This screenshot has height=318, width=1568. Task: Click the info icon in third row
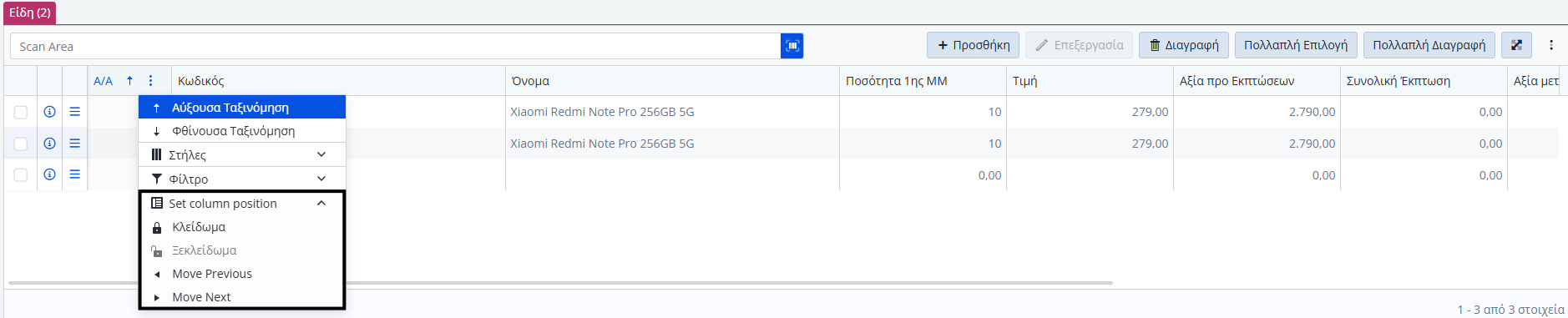[x=50, y=174]
